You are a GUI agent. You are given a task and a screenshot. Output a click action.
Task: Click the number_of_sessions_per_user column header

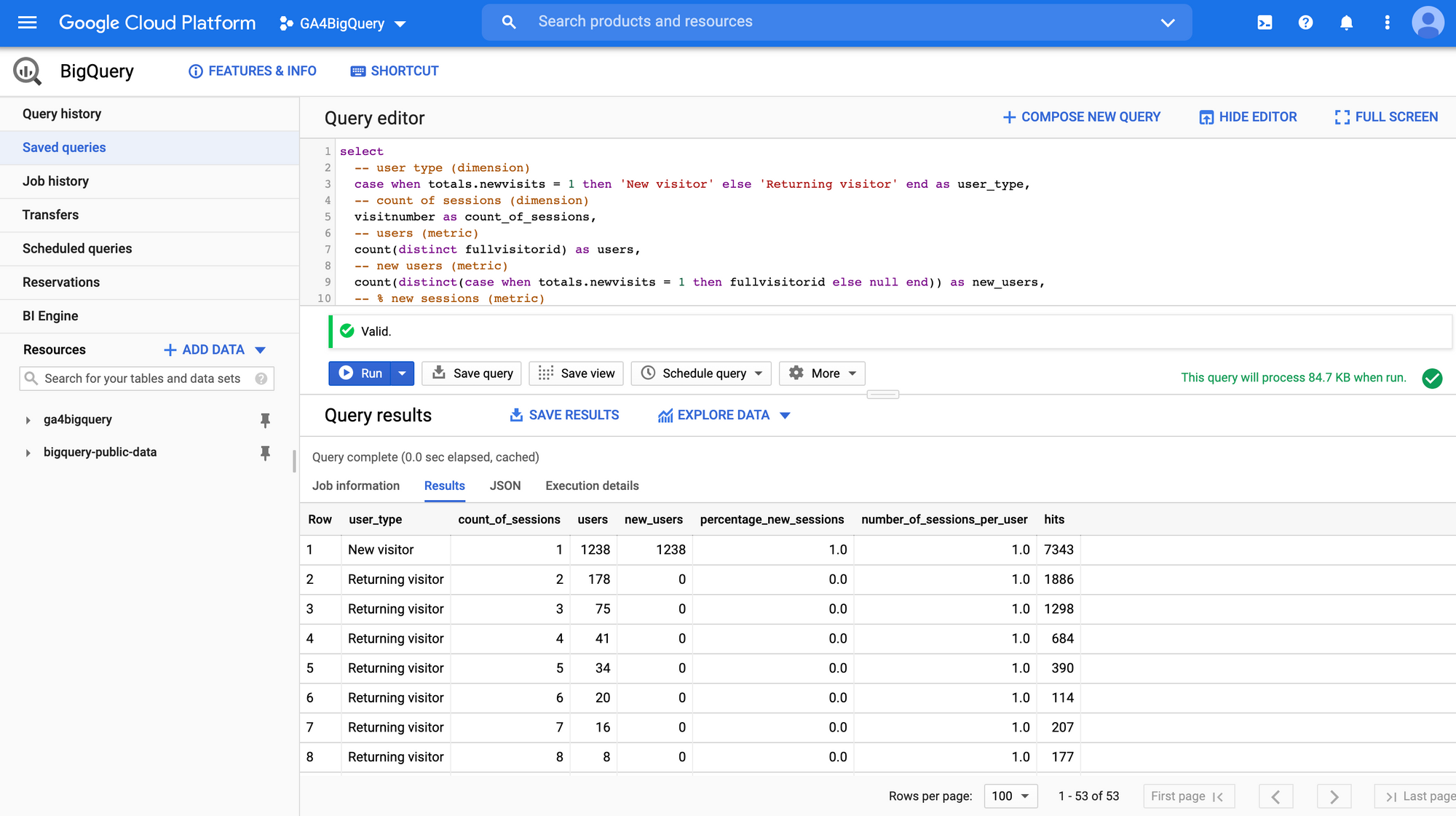[x=944, y=520]
